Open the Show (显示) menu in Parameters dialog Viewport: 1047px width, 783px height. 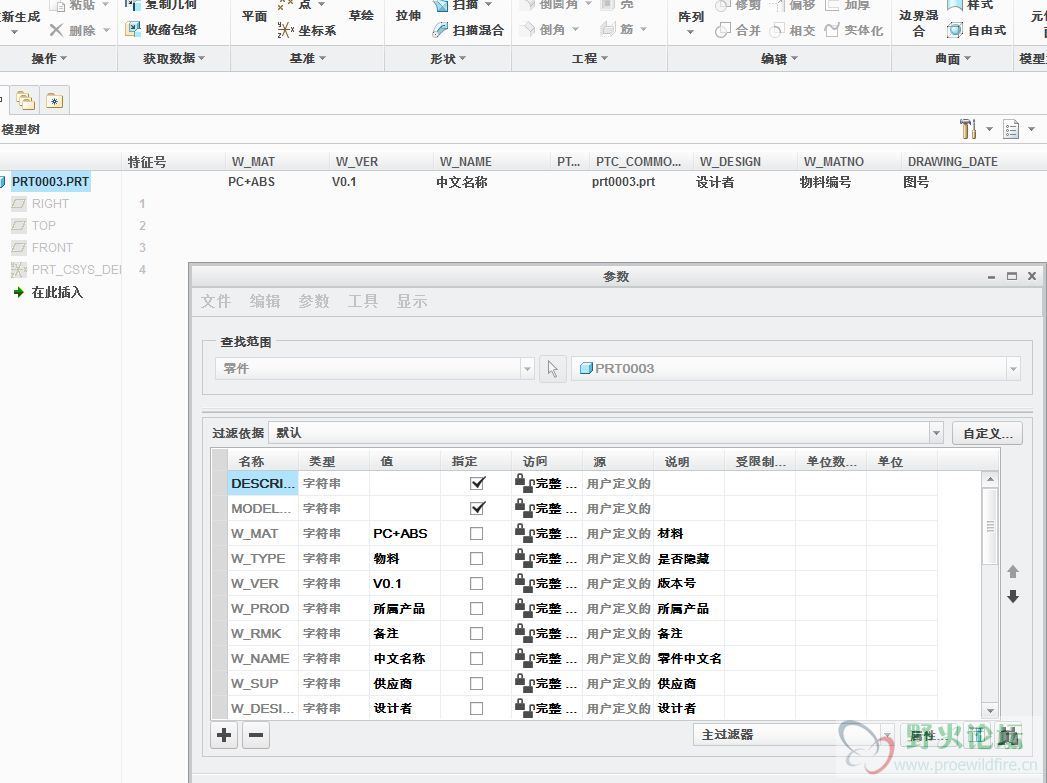411,302
